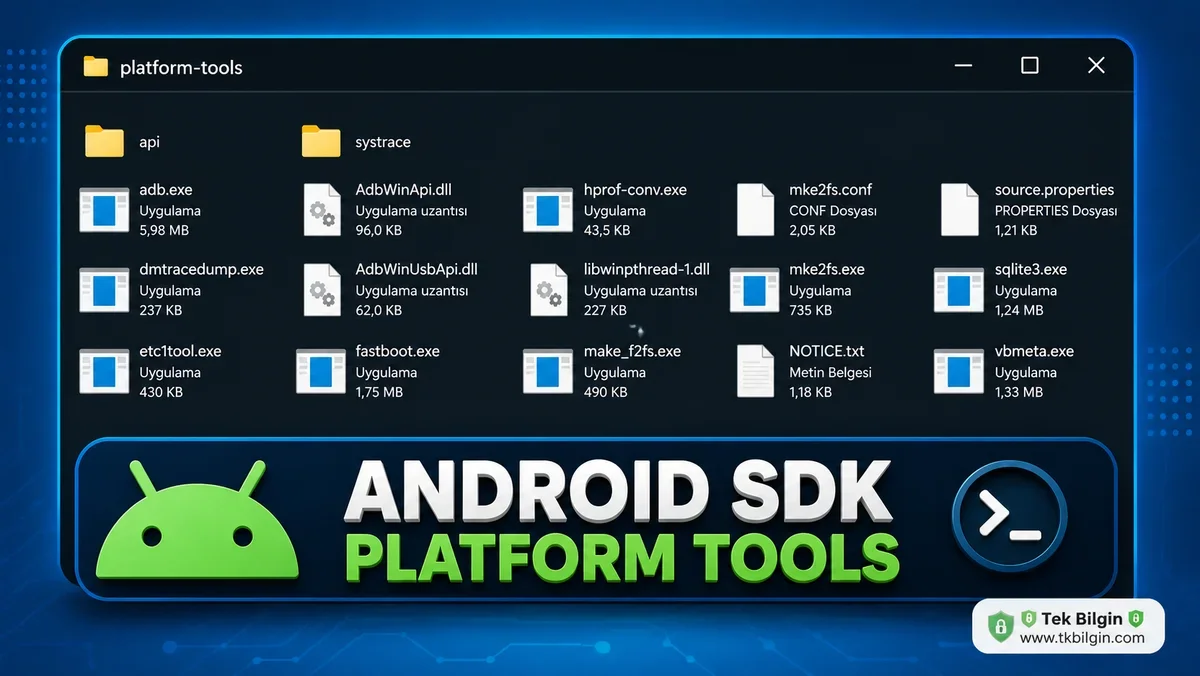Click the 'api' folder name

click(149, 143)
